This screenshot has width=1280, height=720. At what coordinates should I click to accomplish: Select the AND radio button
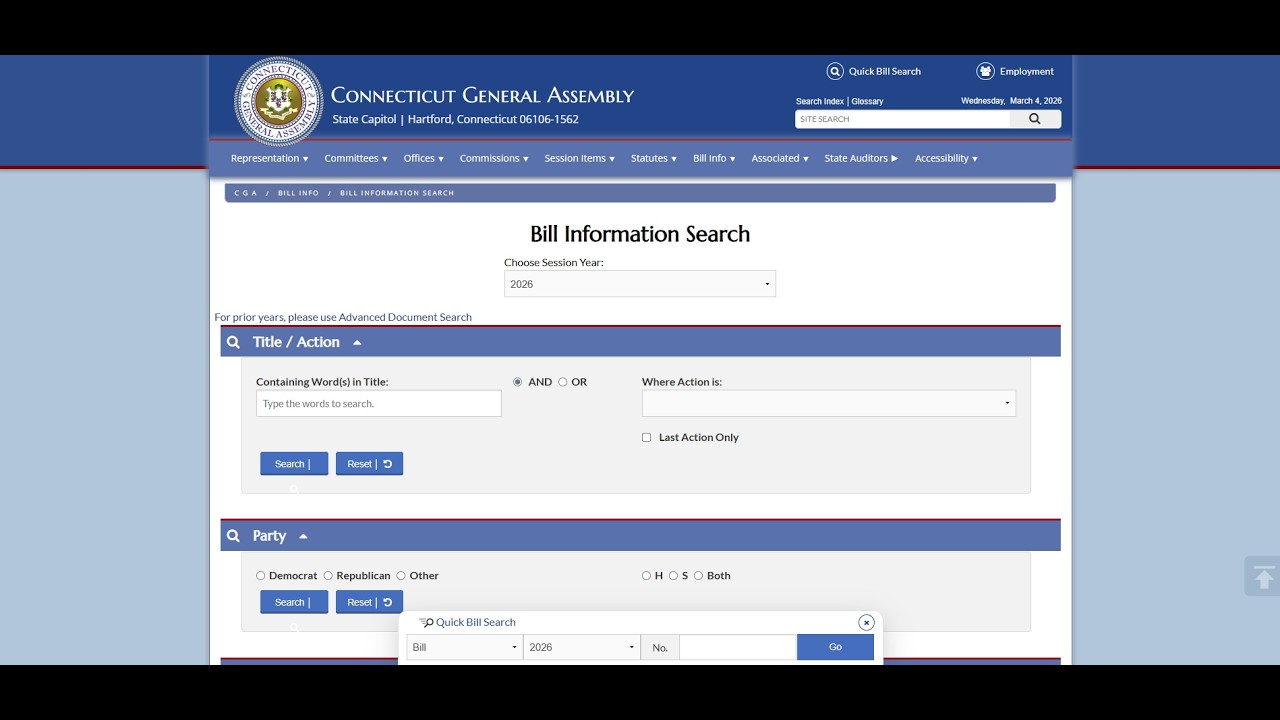coord(517,382)
